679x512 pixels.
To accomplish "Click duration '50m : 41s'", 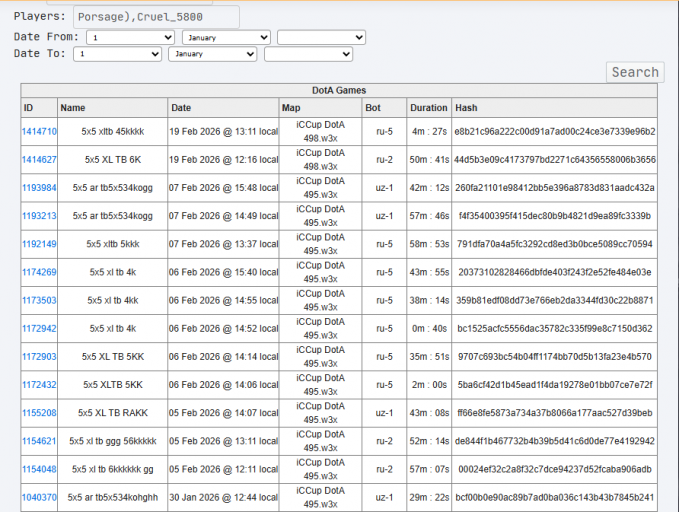I will pos(429,160).
